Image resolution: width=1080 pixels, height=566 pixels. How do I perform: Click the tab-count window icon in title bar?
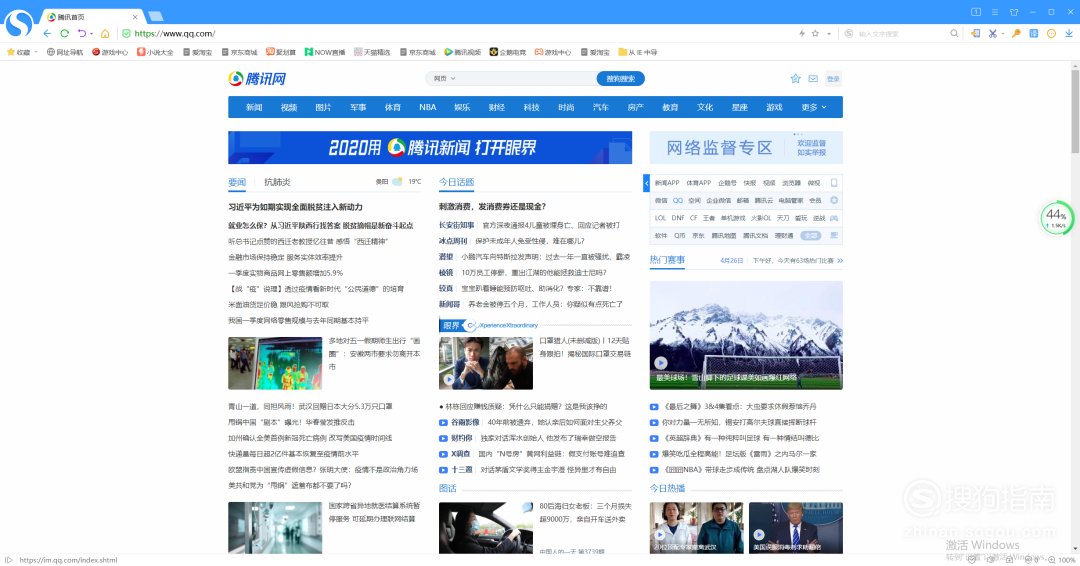(x=976, y=12)
